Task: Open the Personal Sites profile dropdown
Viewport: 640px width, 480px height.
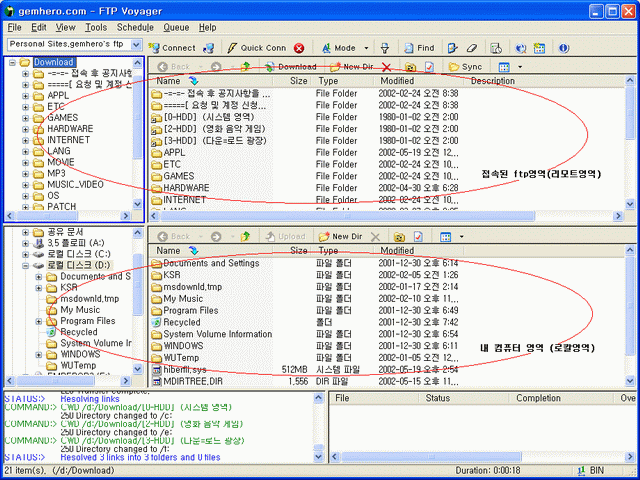Action: tap(136, 44)
